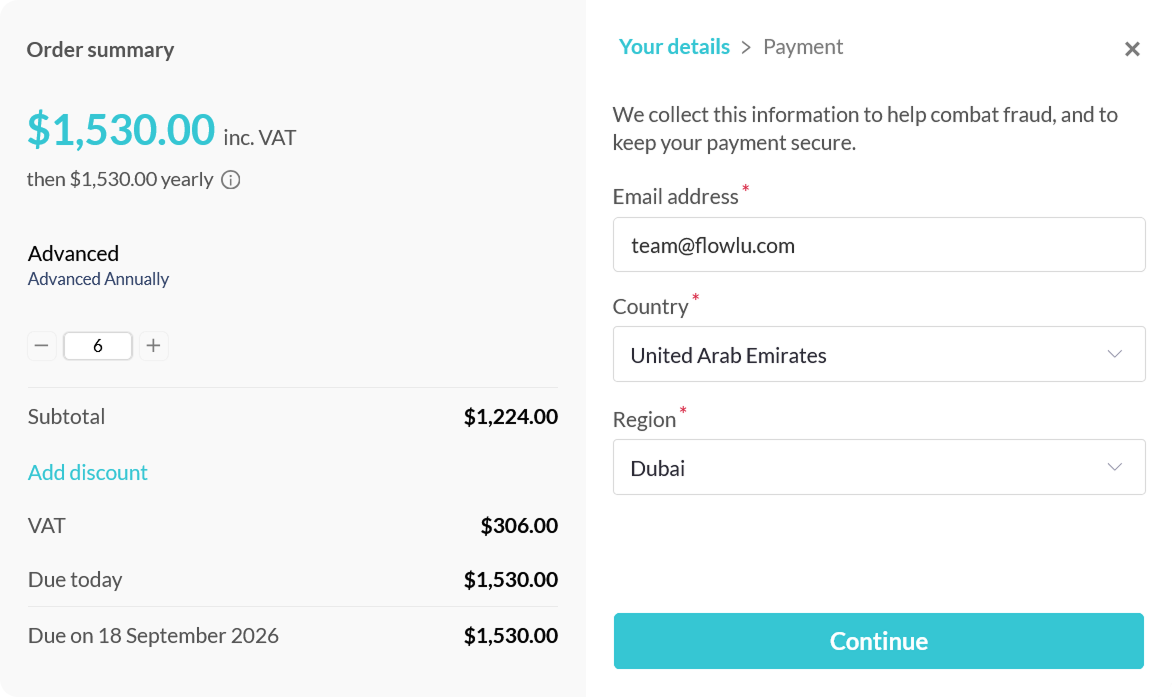
Task: Click the Order summary heading
Action: click(100, 50)
